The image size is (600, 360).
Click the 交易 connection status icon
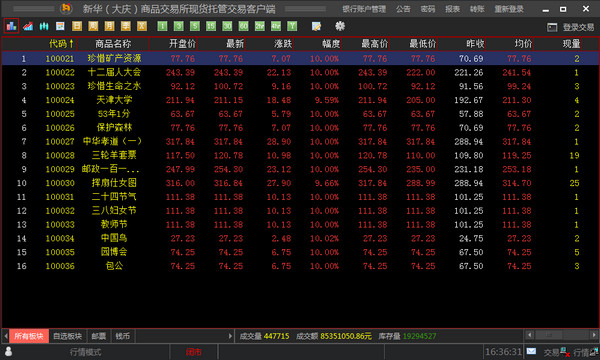coord(565,352)
